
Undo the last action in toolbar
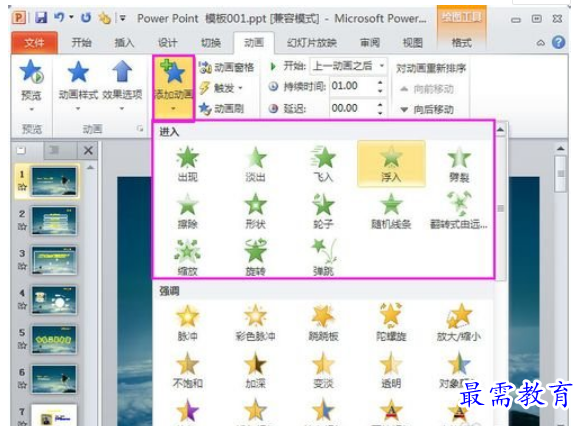[59, 17]
